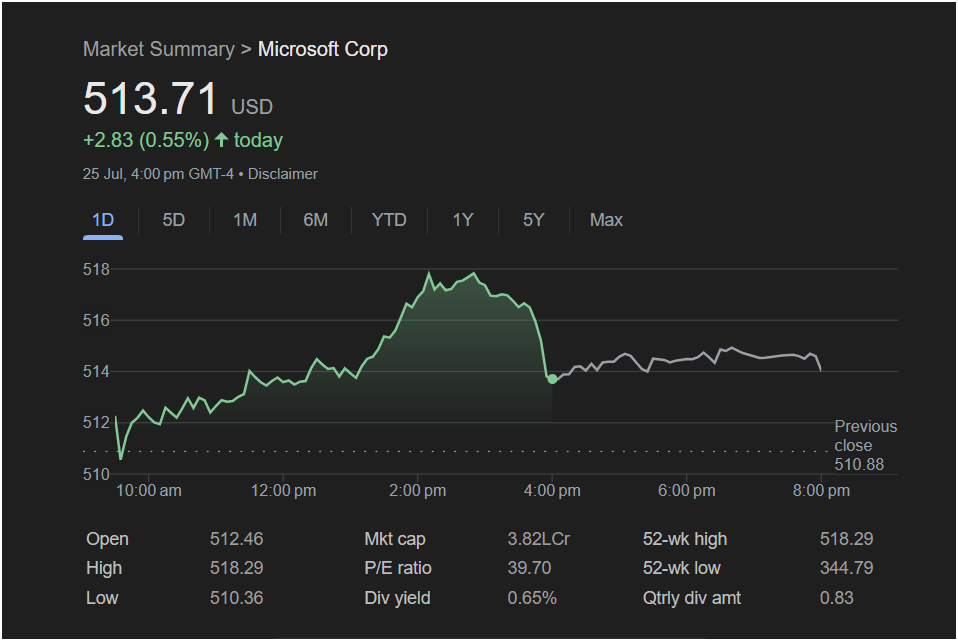
Task: Select the YTD tab
Action: pos(389,220)
